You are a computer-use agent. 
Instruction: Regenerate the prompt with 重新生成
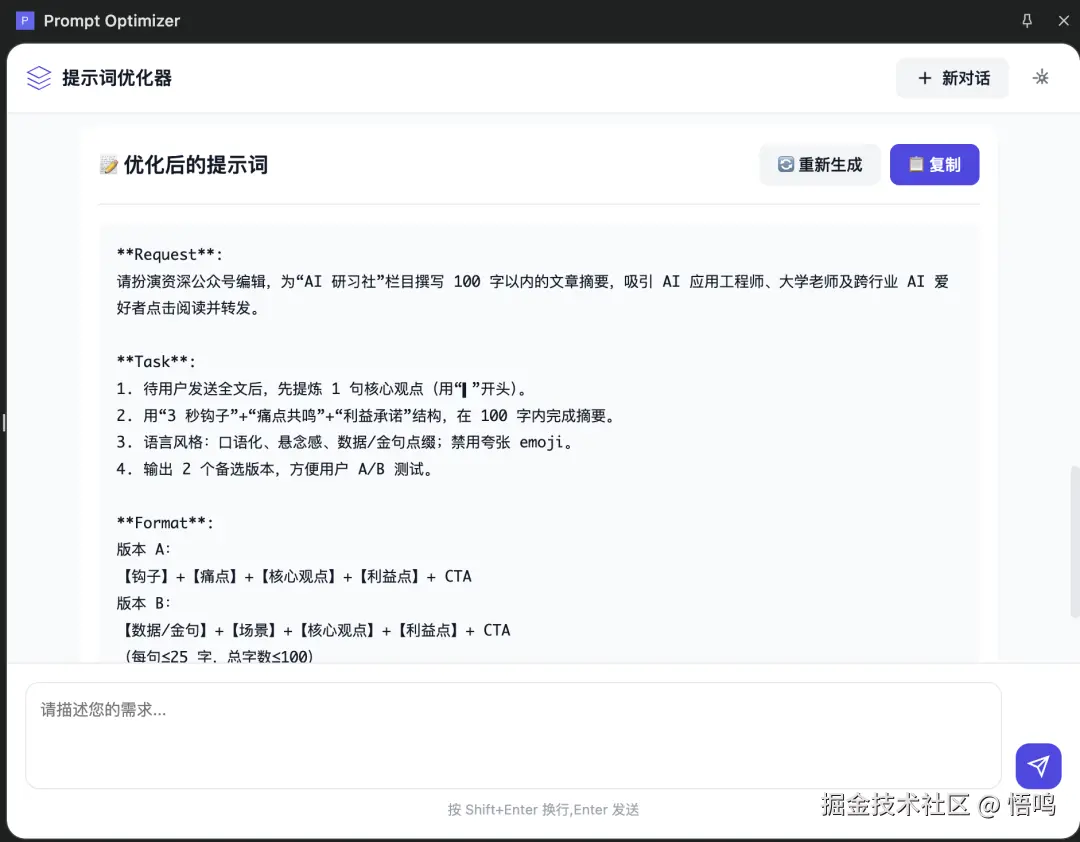click(820, 164)
